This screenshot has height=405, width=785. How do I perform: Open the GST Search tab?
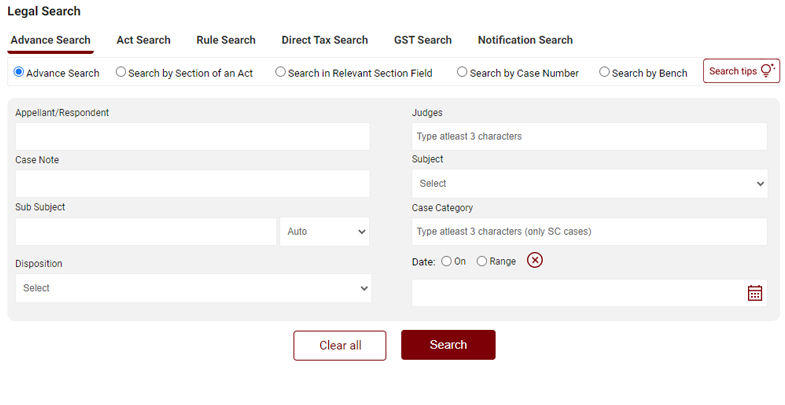[422, 40]
